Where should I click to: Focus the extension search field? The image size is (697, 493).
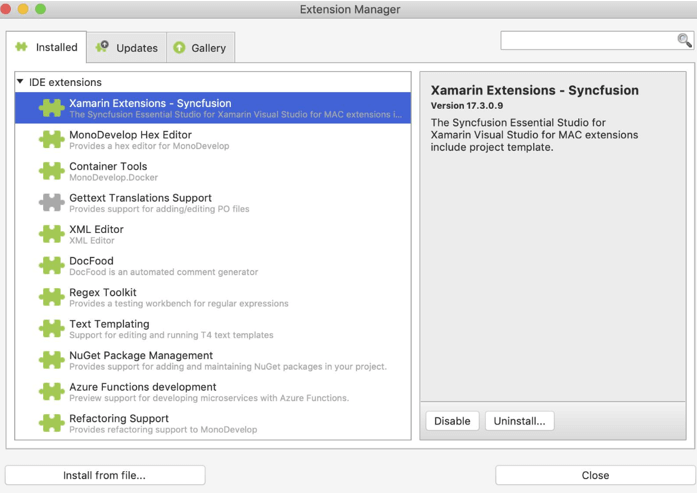589,41
